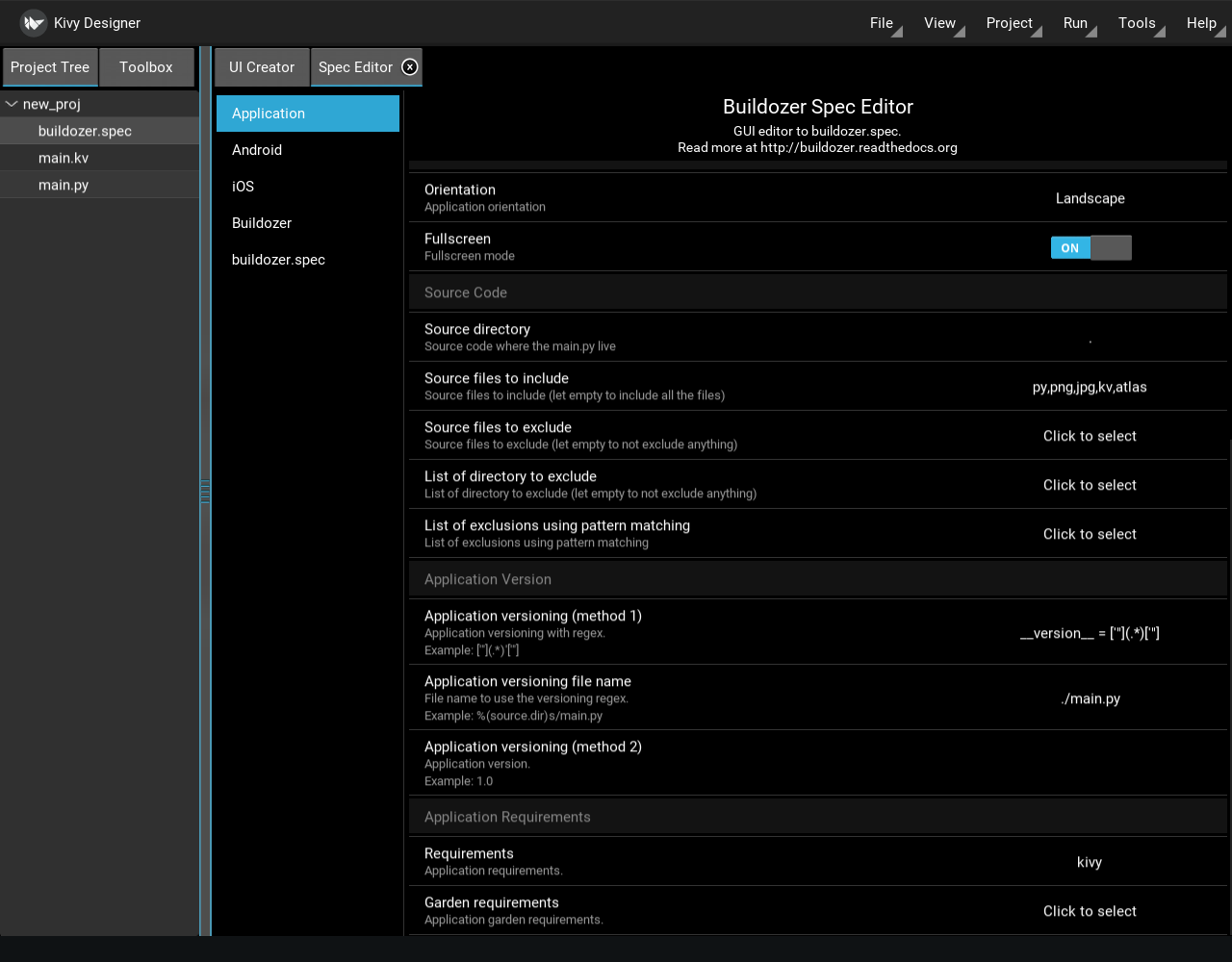Click the Source Code section header
This screenshot has height=962, width=1232.
[818, 292]
